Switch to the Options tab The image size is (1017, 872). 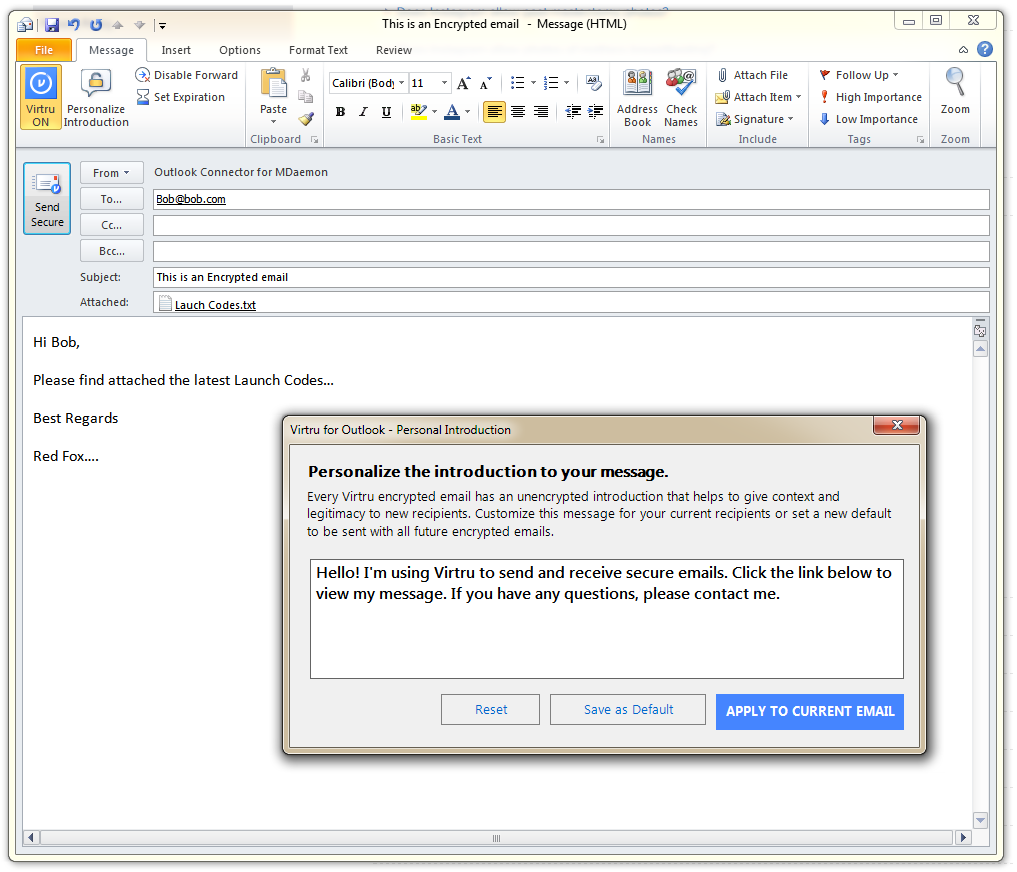coord(240,50)
